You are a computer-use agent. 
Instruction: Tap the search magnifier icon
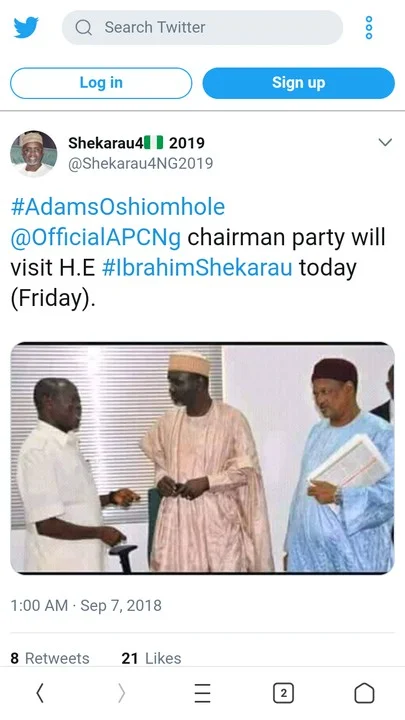(84, 28)
